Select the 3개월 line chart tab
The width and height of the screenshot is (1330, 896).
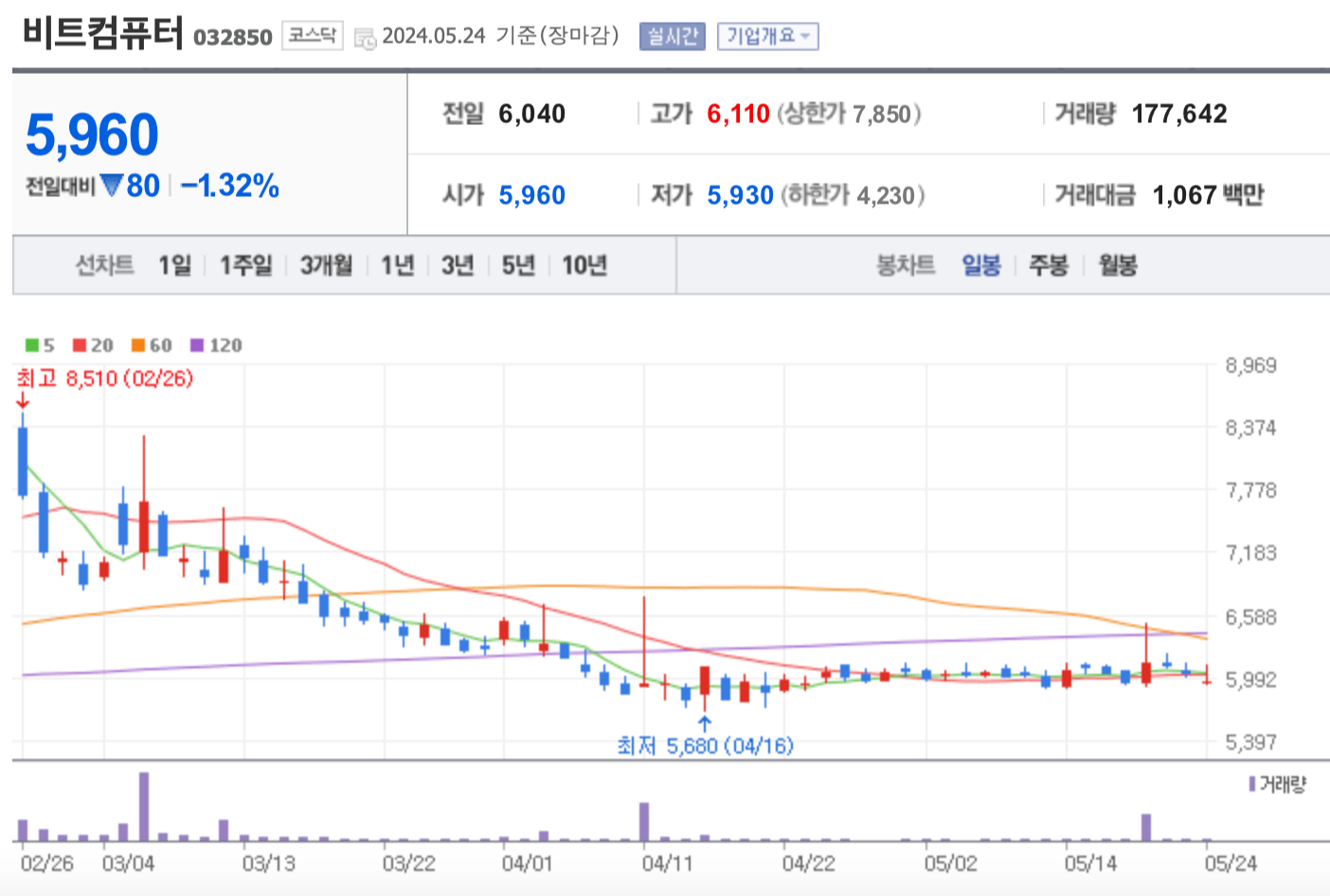326,265
